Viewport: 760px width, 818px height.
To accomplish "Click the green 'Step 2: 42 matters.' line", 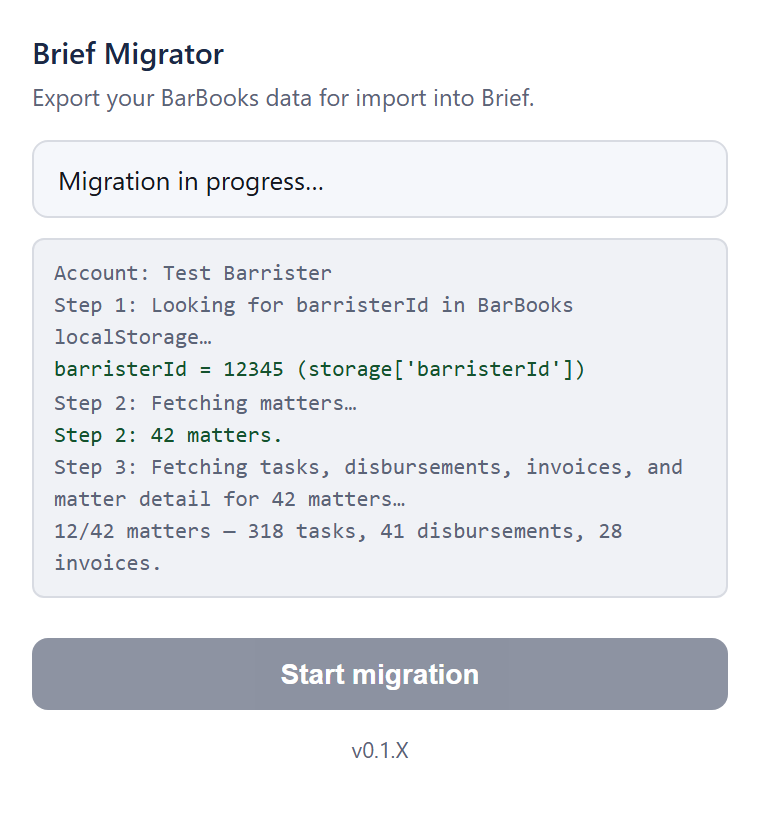I will 168,435.
